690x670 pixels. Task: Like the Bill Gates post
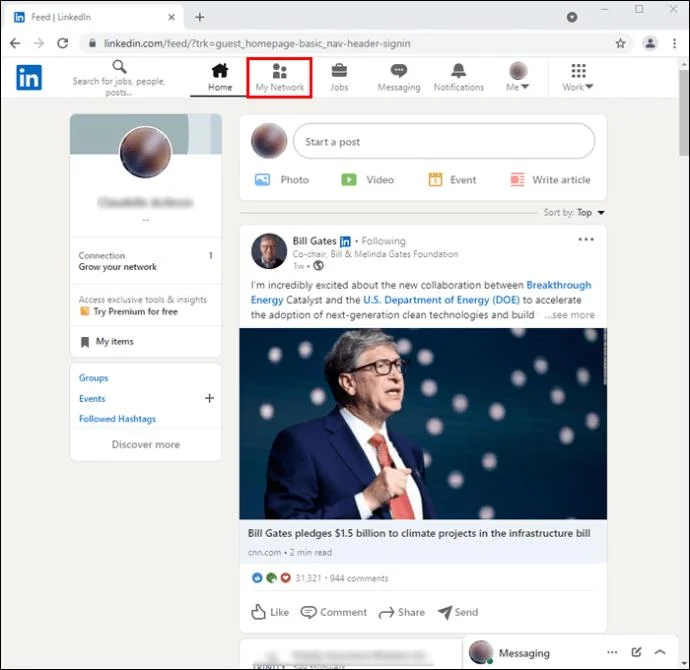[x=270, y=612]
